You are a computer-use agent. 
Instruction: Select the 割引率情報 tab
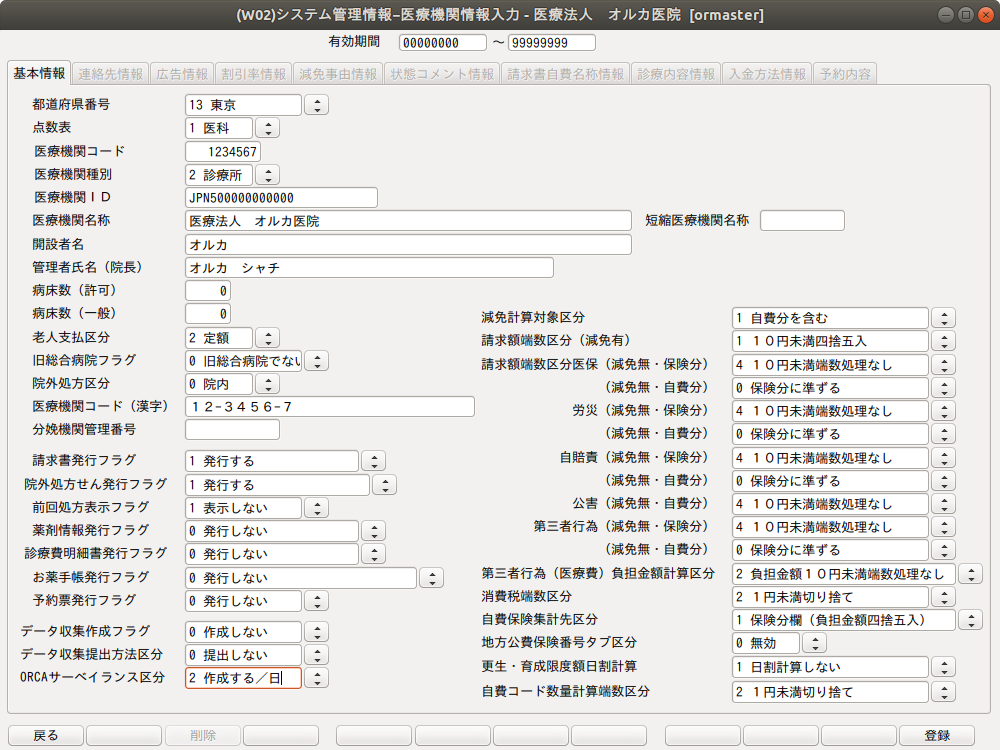tap(254, 74)
